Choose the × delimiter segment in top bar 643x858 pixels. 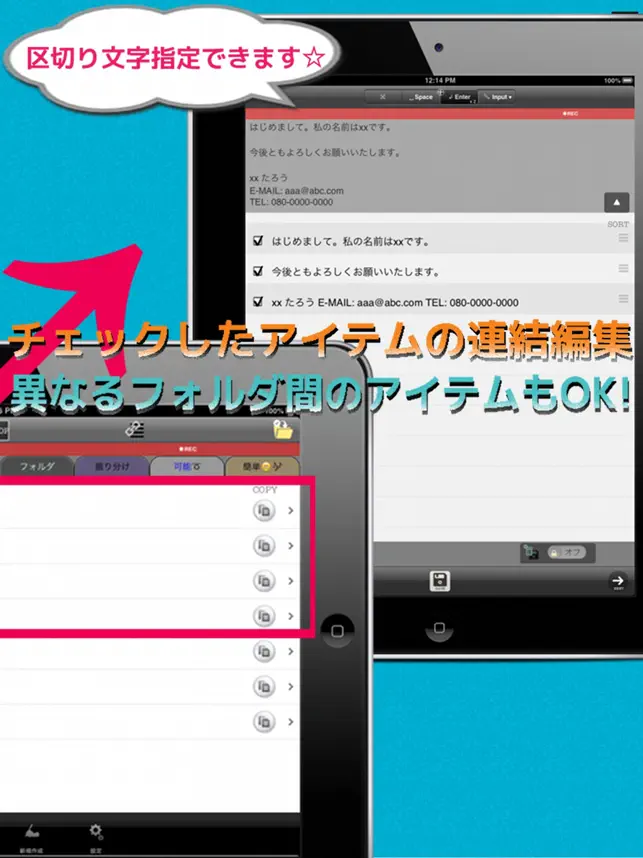383,97
